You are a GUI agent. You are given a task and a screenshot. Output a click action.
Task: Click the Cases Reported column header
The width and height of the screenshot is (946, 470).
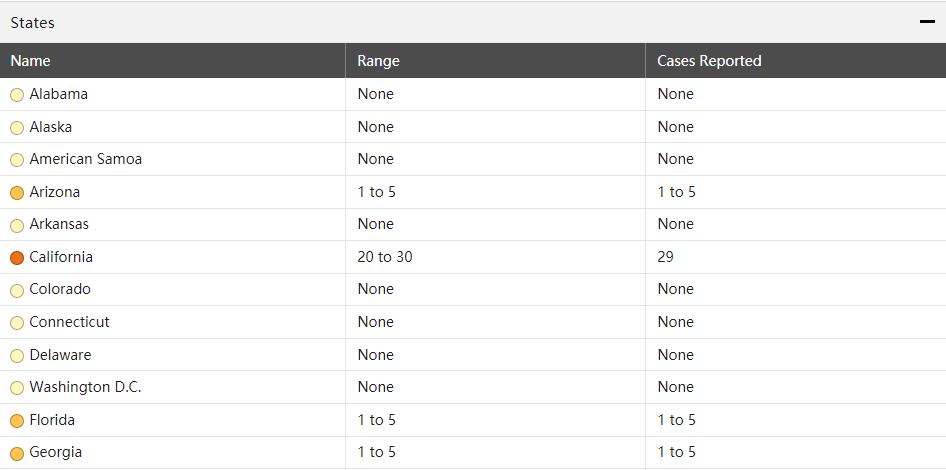709,61
